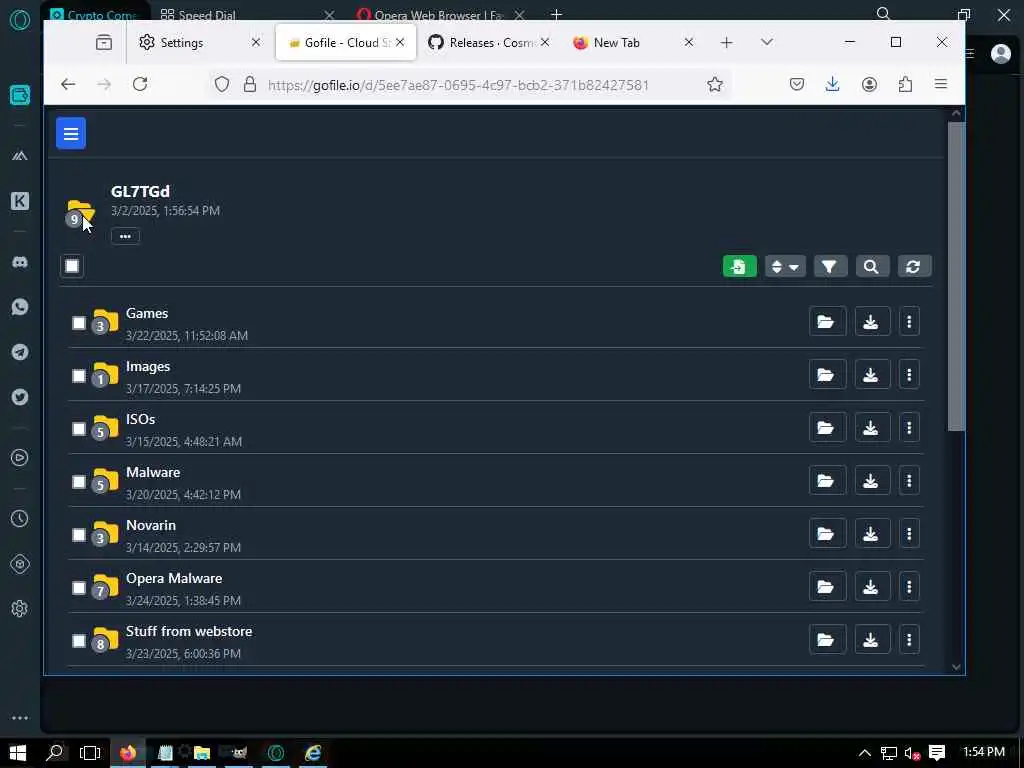Click the gofile.io address bar
This screenshot has width=1024, height=768.
(470, 85)
